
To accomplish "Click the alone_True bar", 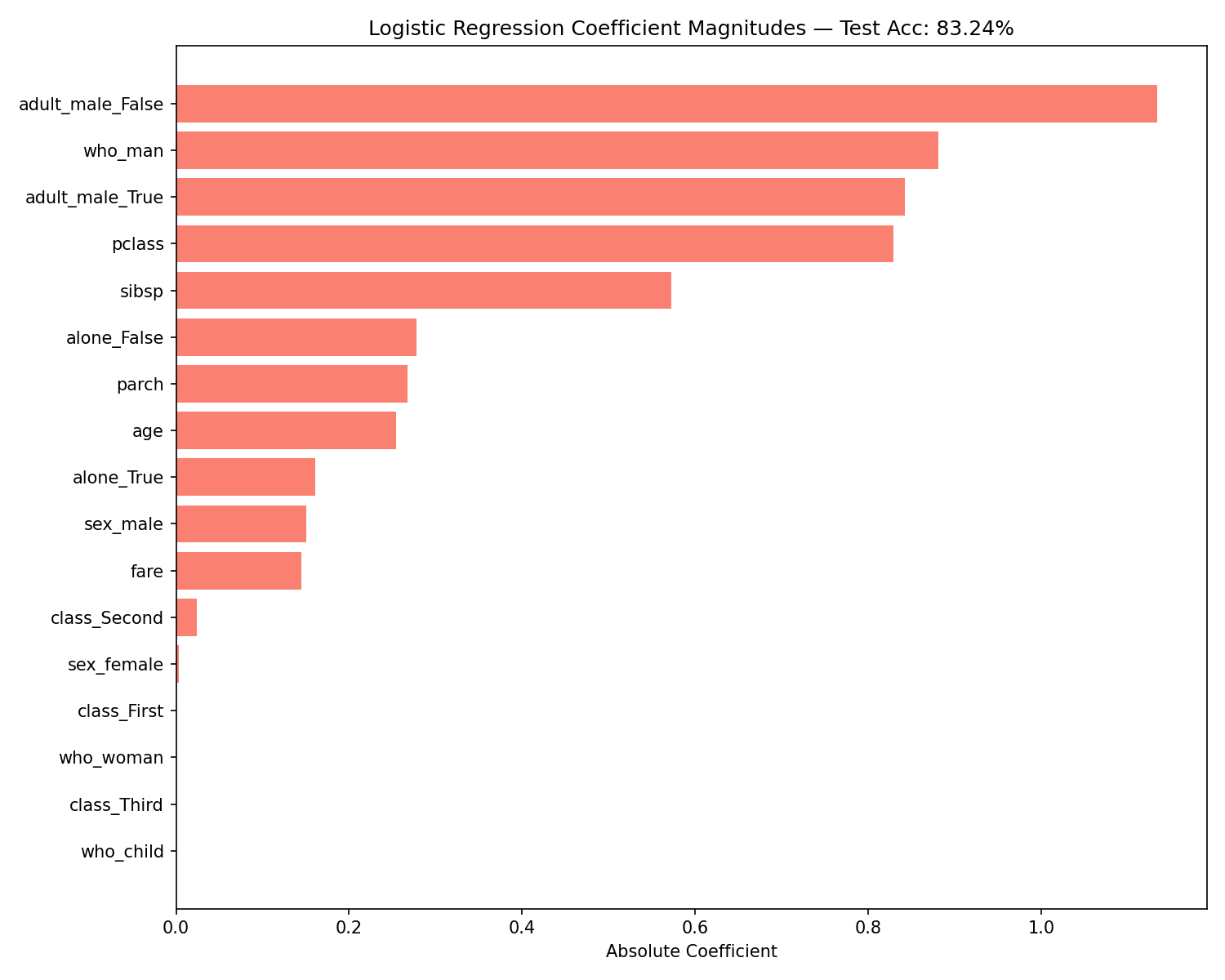I will [x=245, y=476].
